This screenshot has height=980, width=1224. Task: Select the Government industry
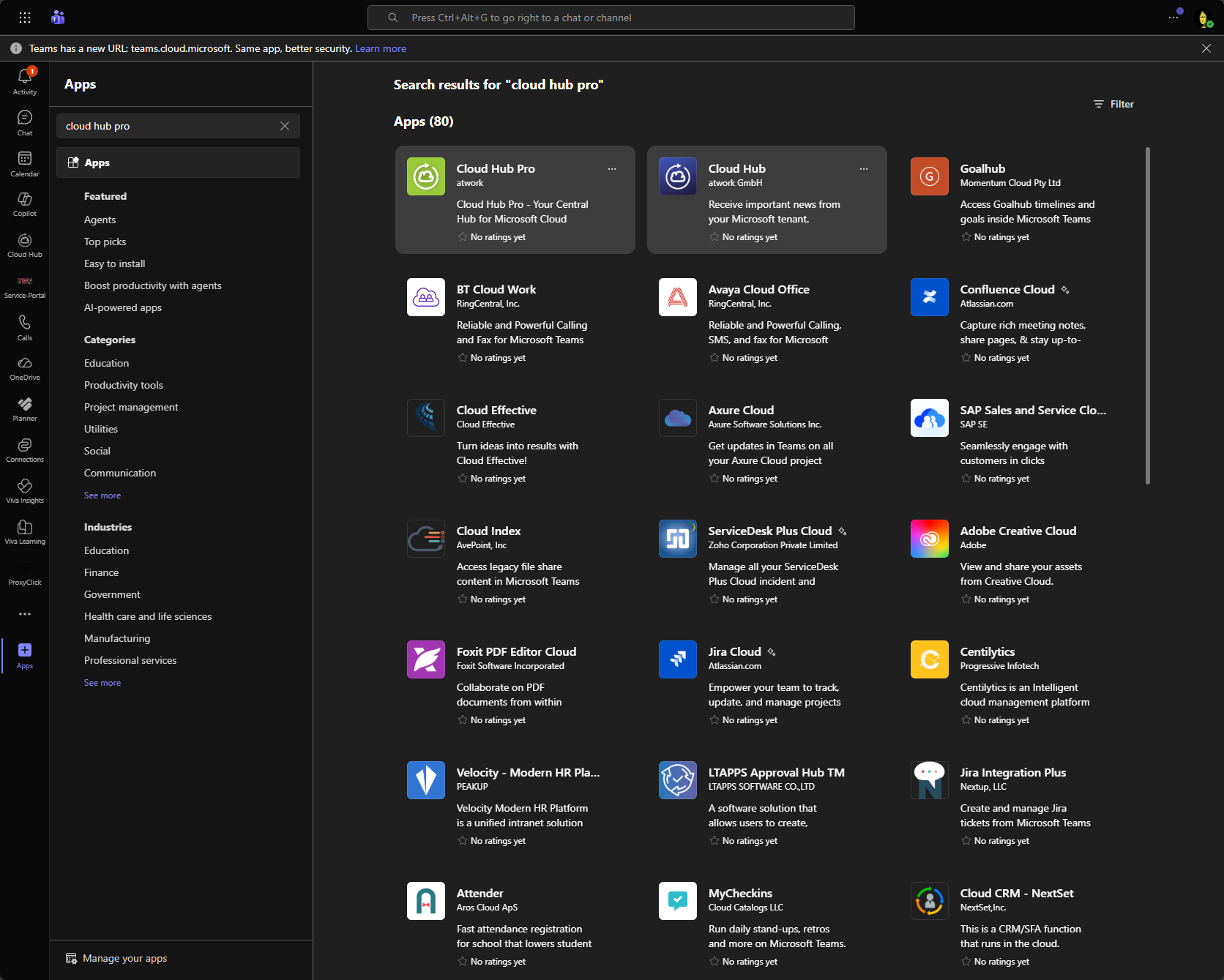coord(112,594)
